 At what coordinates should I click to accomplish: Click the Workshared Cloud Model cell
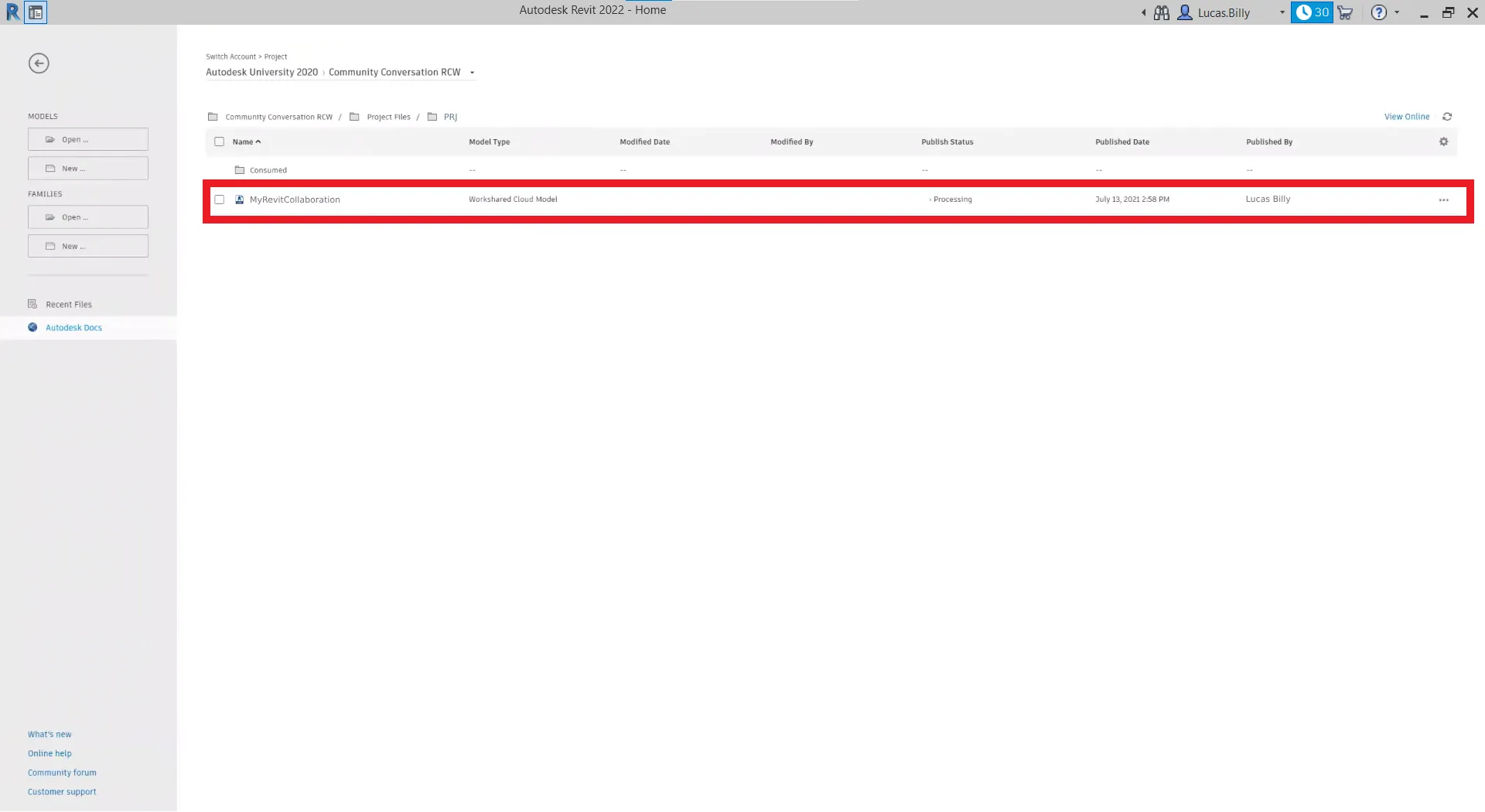tap(513, 200)
